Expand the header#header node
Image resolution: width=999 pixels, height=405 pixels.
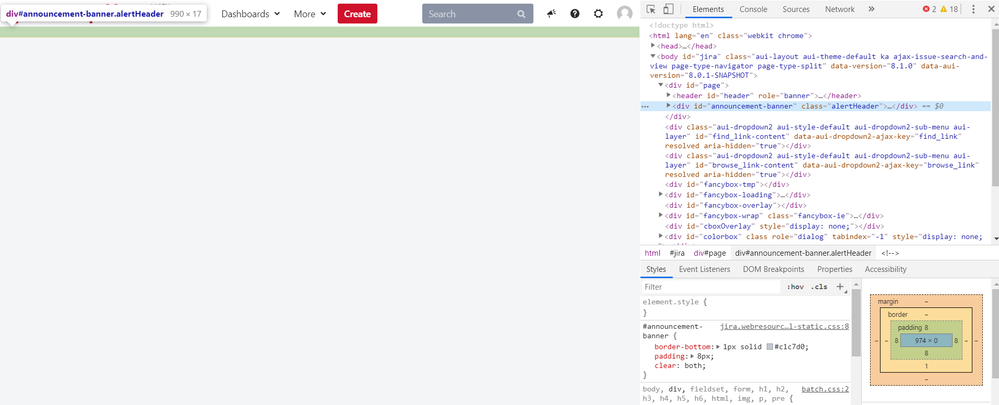[x=668, y=95]
